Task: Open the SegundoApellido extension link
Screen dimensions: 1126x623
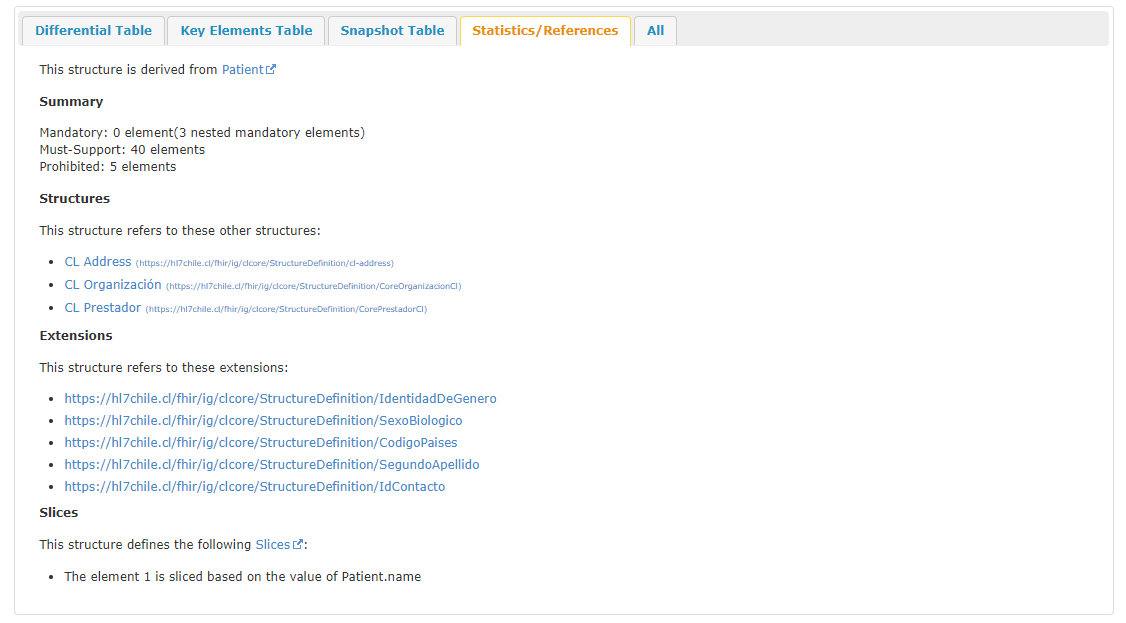Action: tap(271, 465)
